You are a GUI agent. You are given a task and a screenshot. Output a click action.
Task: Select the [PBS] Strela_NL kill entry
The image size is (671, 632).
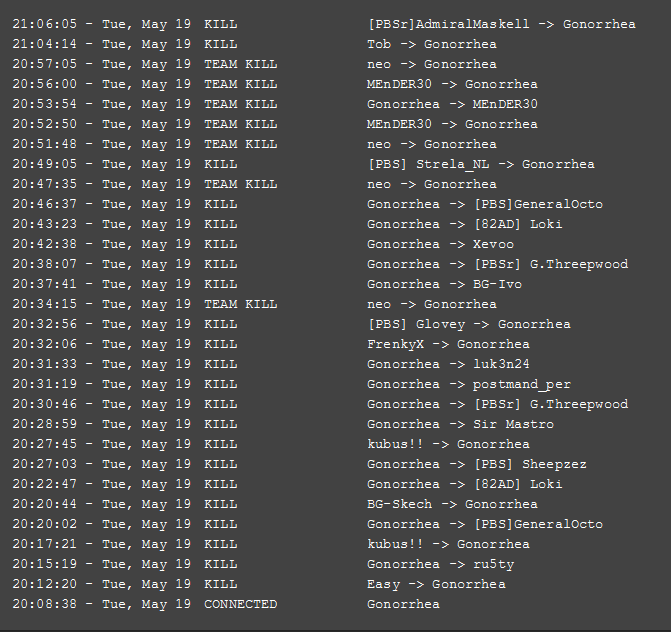480,164
